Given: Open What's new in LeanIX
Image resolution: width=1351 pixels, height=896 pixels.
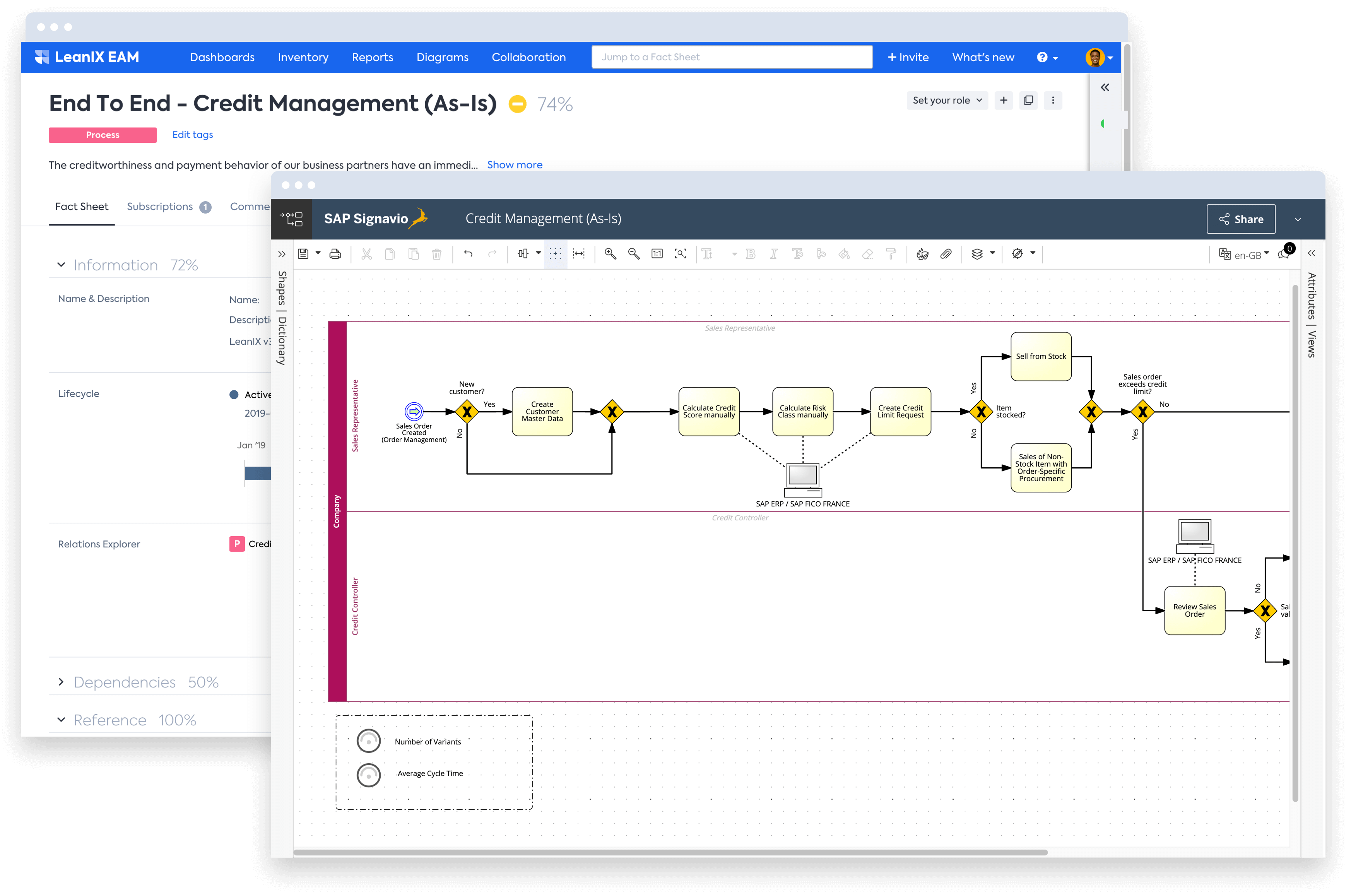Looking at the screenshot, I should (x=983, y=57).
